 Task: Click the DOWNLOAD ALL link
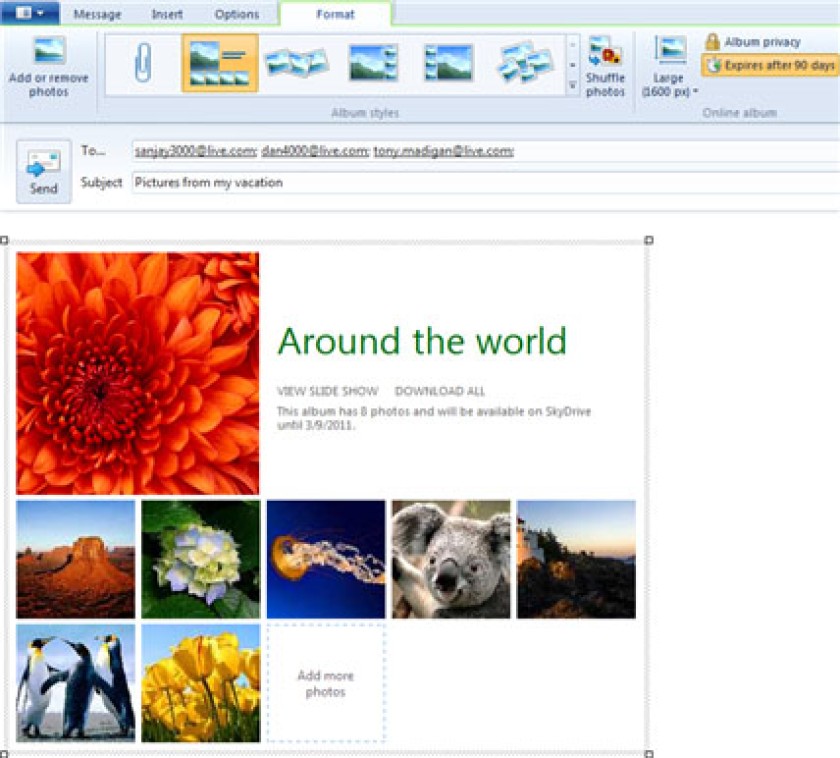[x=439, y=391]
